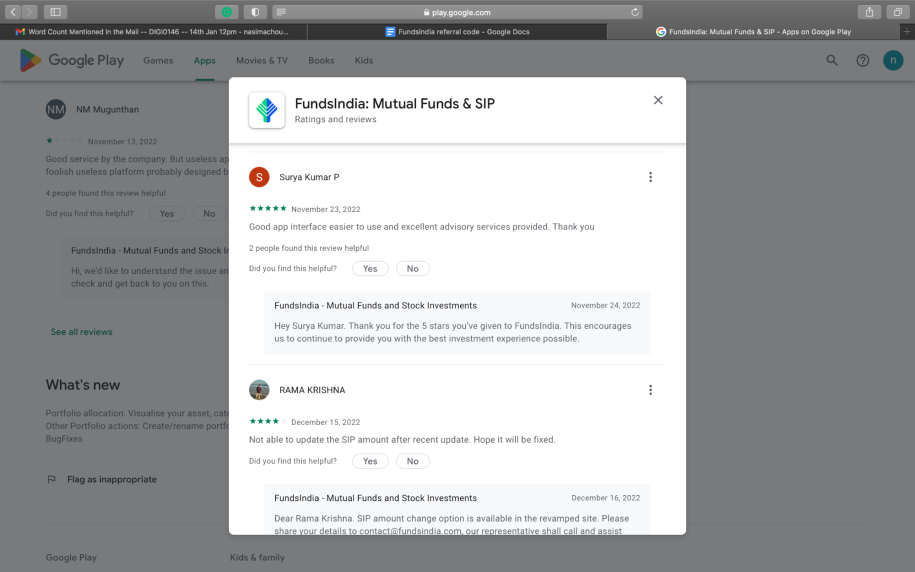Image resolution: width=915 pixels, height=572 pixels.
Task: Toggle the Reader view icon
Action: [281, 12]
